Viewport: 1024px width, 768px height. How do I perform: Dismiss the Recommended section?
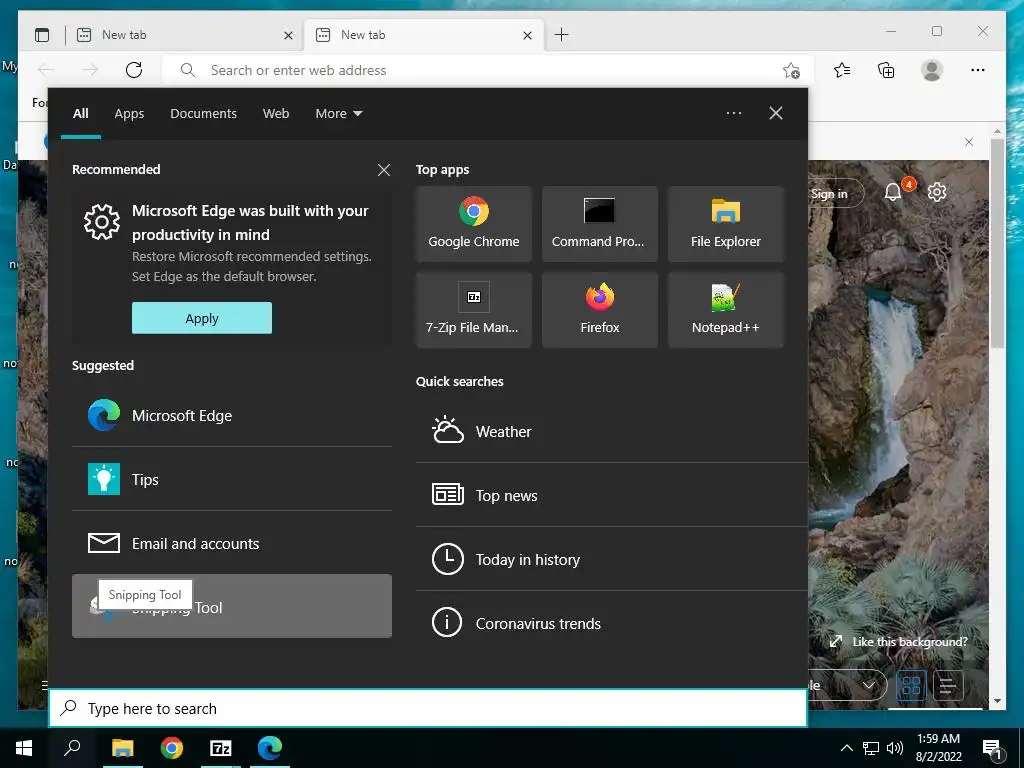384,170
